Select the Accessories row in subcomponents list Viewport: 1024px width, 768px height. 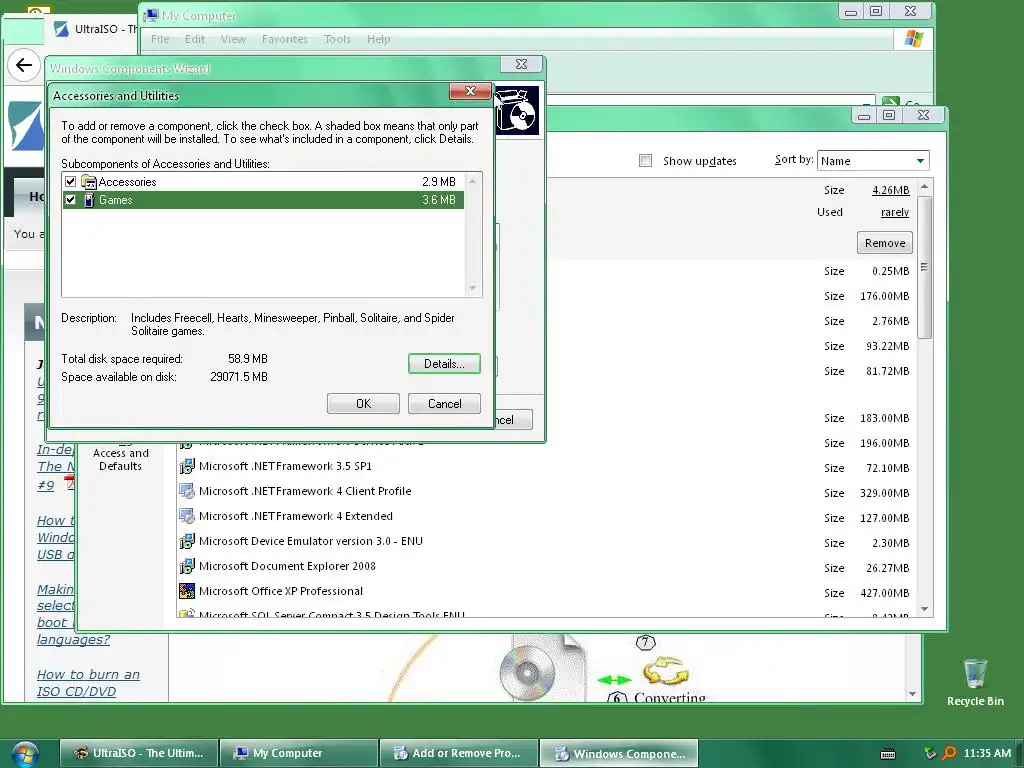pyautogui.click(x=263, y=182)
